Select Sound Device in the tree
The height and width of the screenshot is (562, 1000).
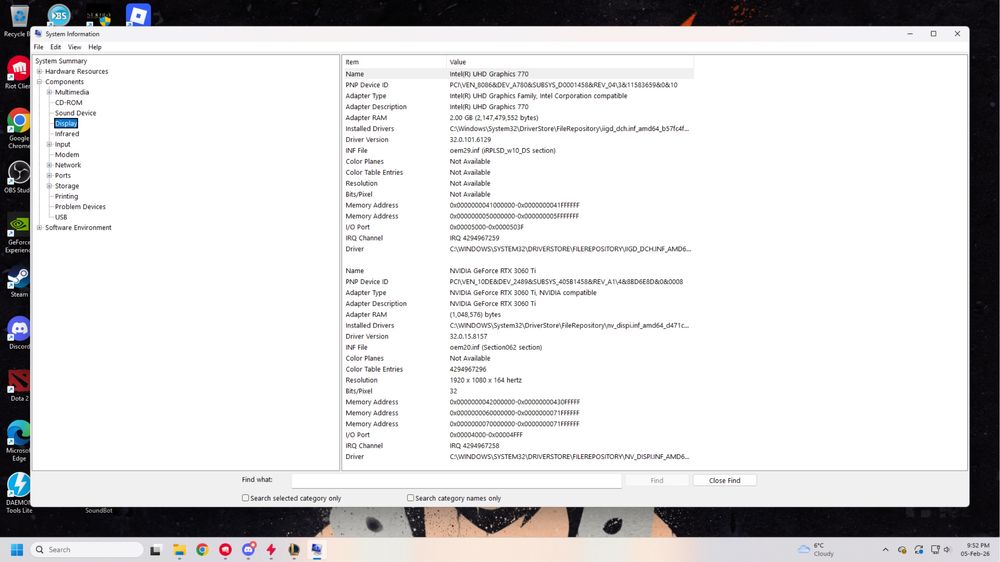click(75, 113)
